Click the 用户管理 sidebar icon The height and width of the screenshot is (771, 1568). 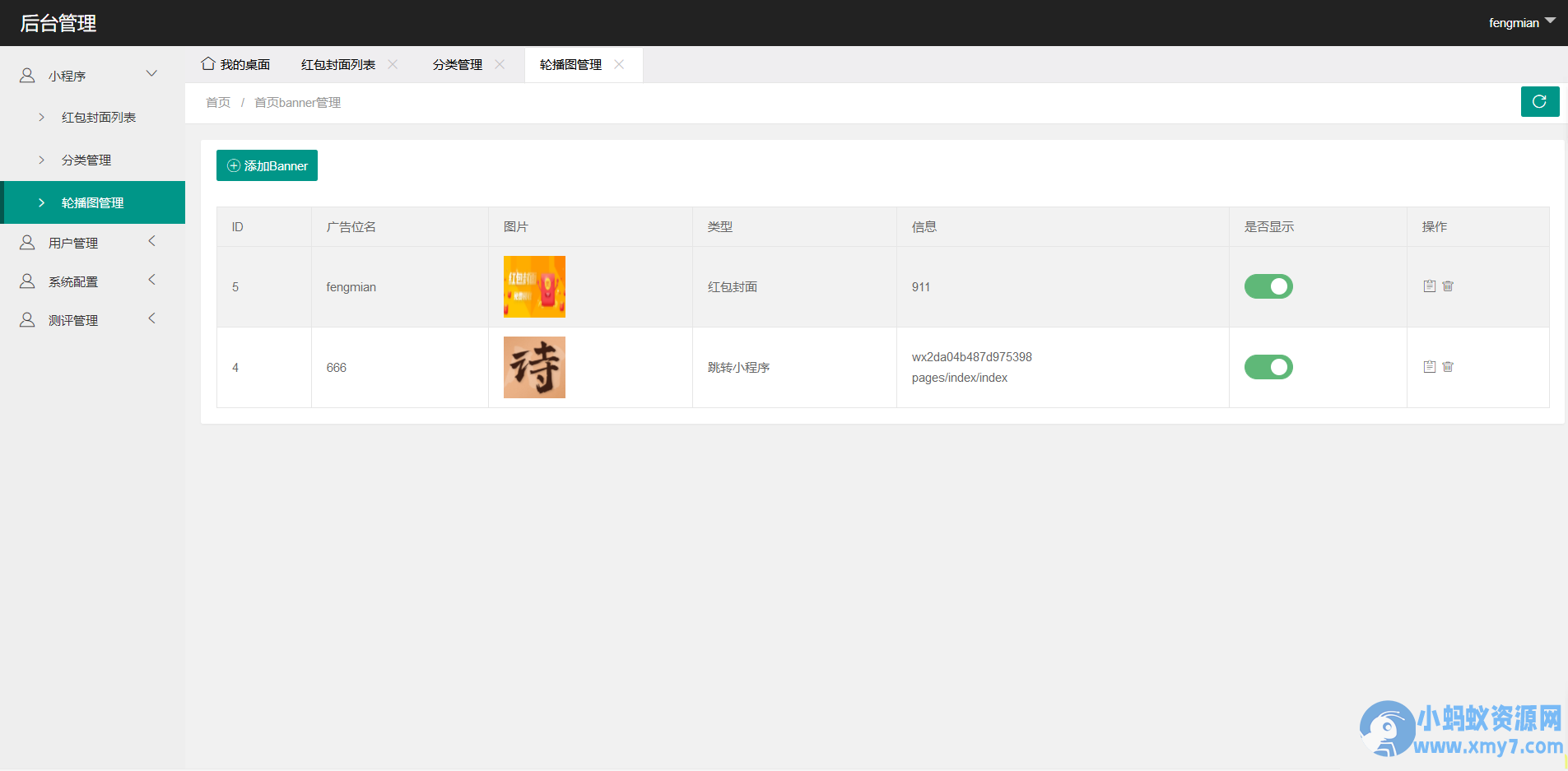pos(27,243)
